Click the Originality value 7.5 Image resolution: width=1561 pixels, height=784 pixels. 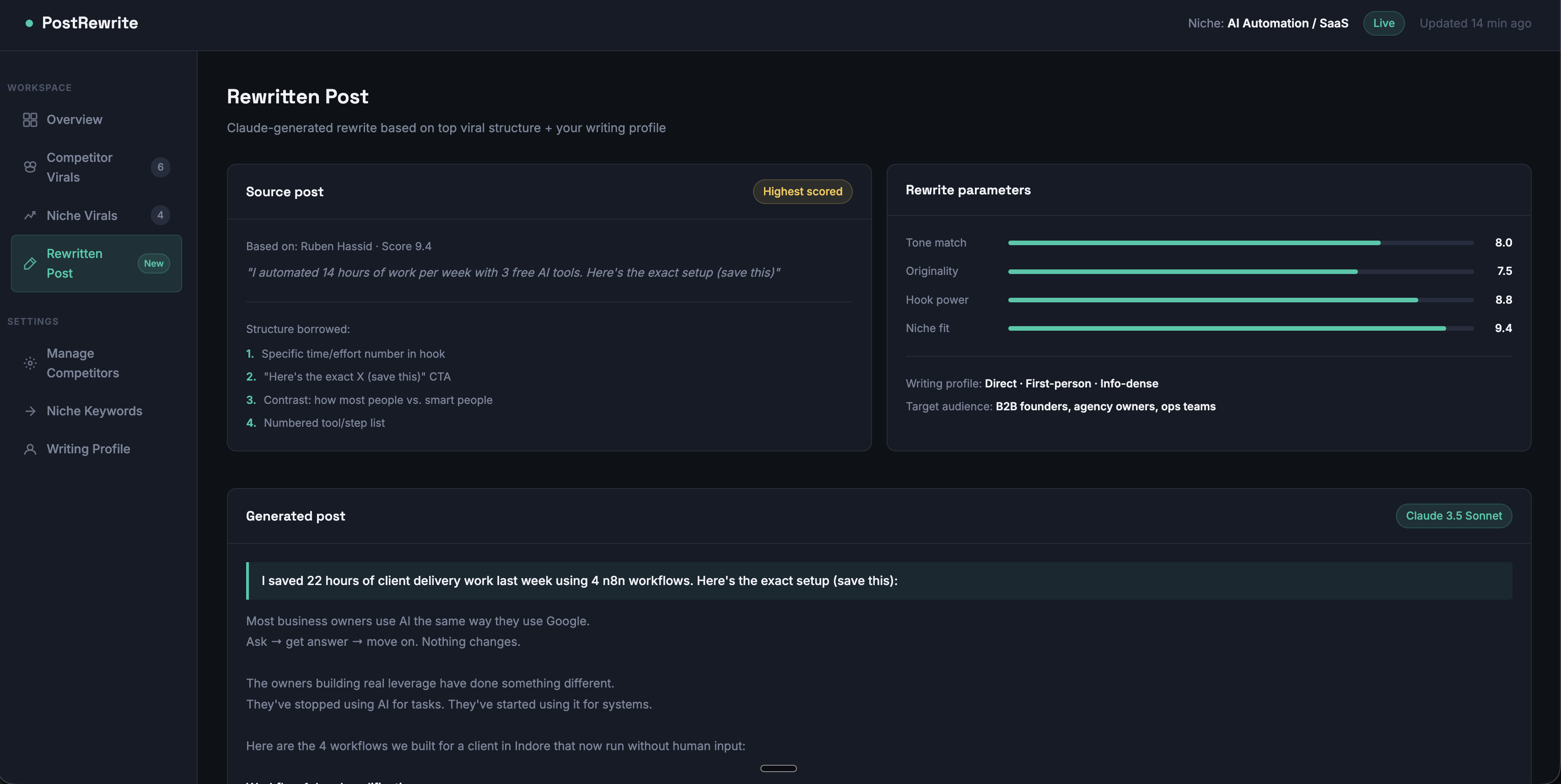(1504, 271)
